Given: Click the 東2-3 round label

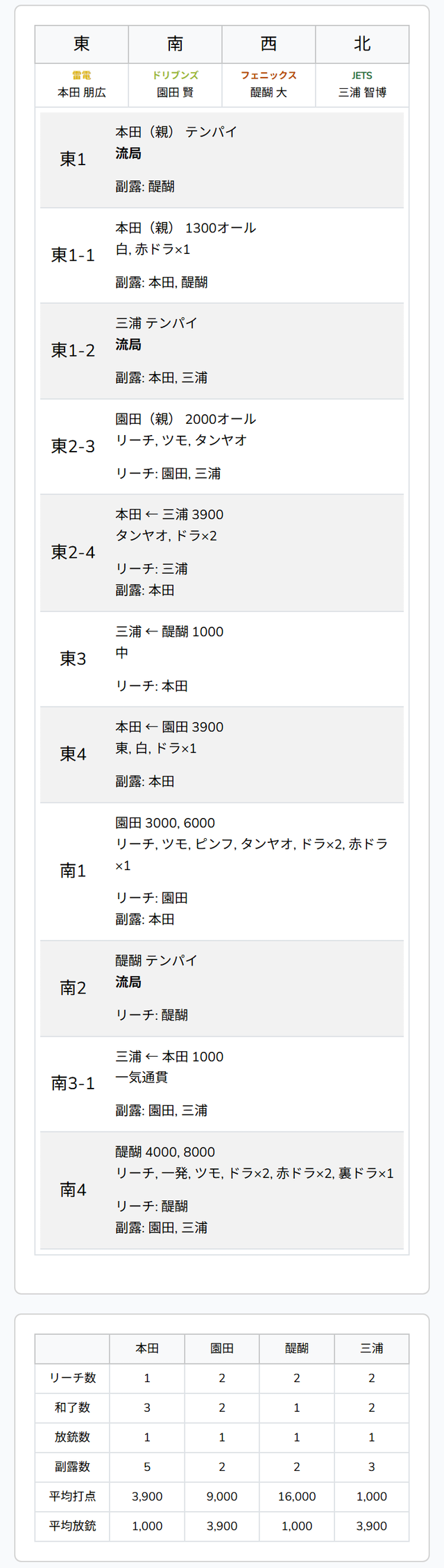Looking at the screenshot, I should [x=73, y=446].
